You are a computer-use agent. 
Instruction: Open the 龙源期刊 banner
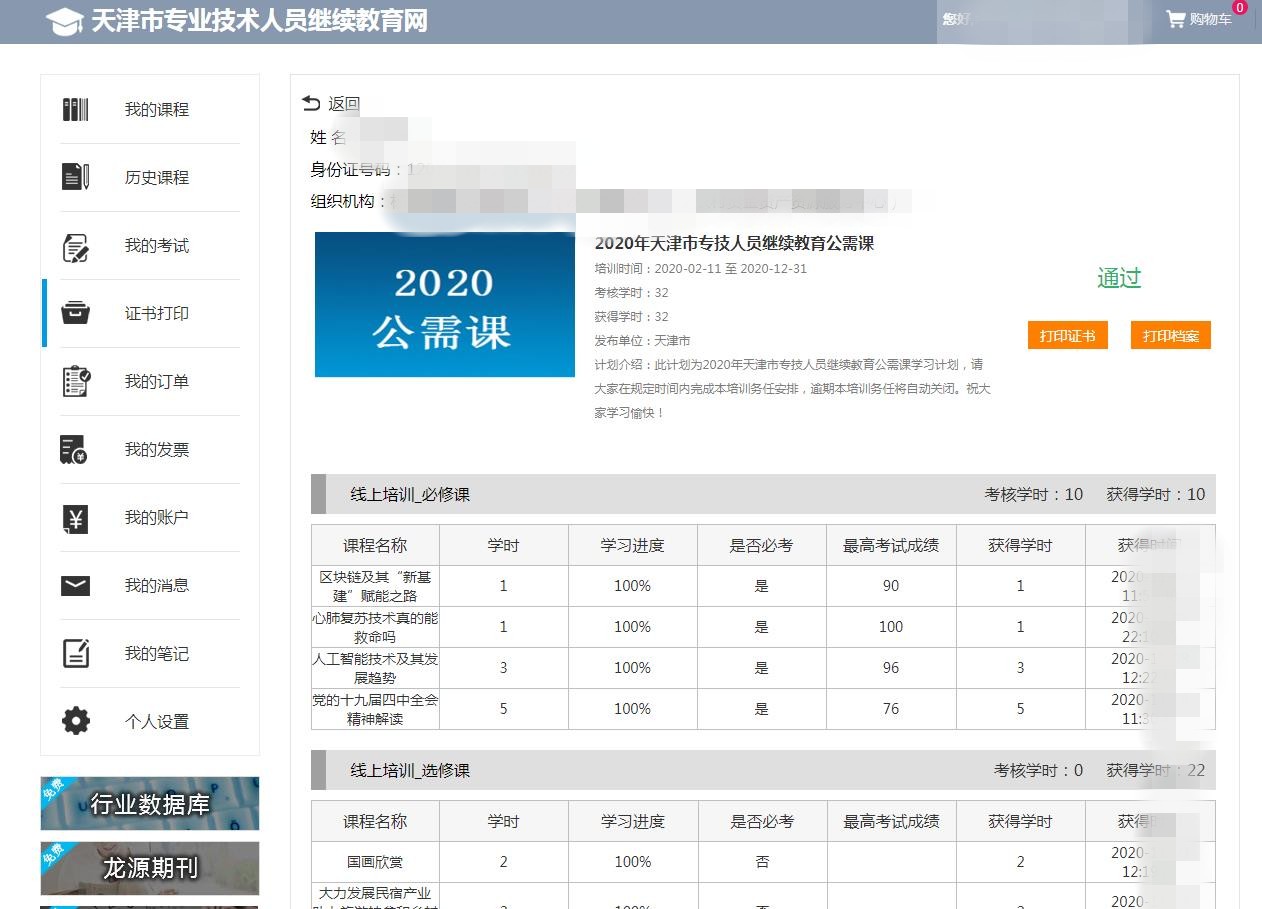coord(150,868)
